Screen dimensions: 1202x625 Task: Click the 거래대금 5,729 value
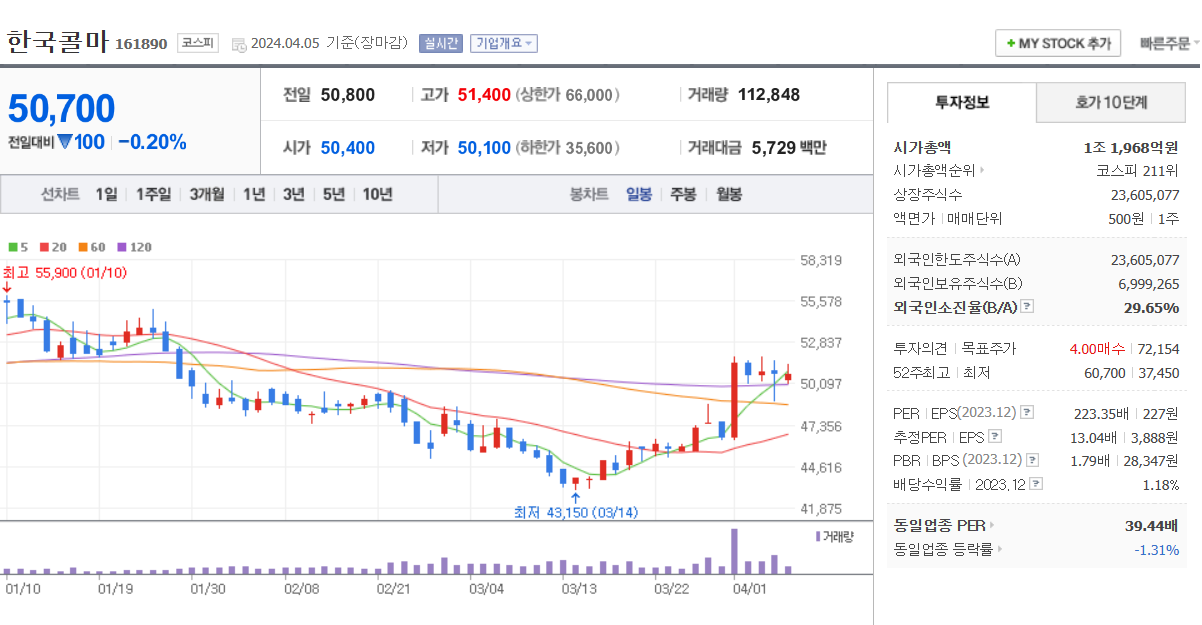tap(774, 148)
